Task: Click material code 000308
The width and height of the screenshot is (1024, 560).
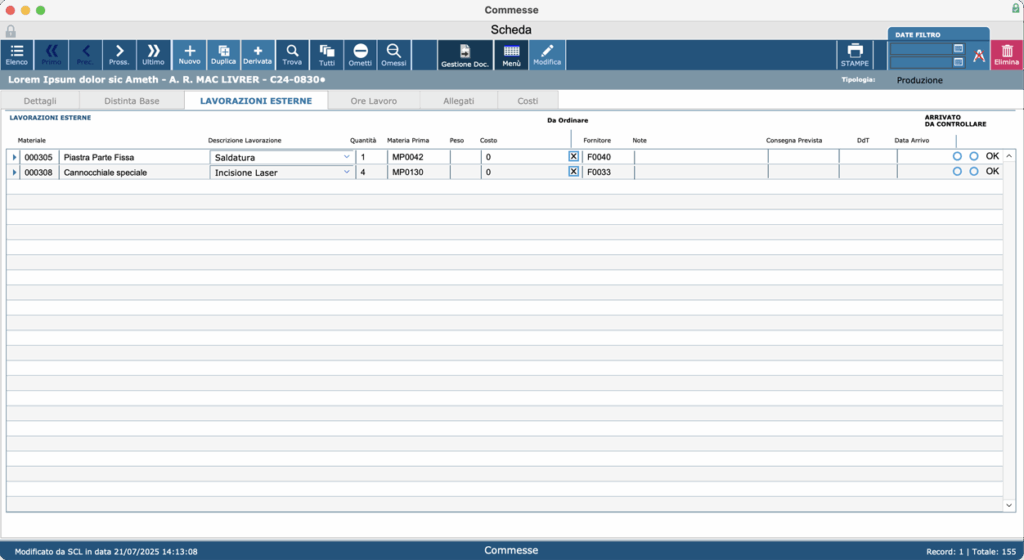Action: tap(39, 172)
